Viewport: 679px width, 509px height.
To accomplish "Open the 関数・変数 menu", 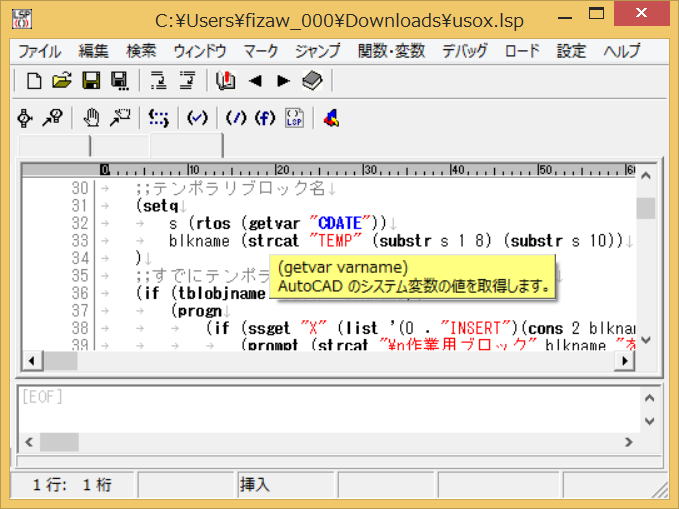I will 391,51.
